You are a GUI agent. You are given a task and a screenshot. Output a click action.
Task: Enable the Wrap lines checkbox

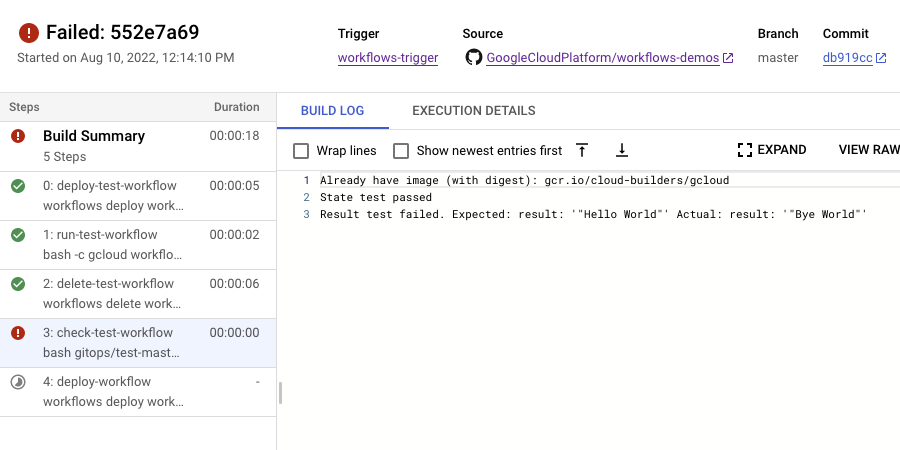click(x=301, y=151)
